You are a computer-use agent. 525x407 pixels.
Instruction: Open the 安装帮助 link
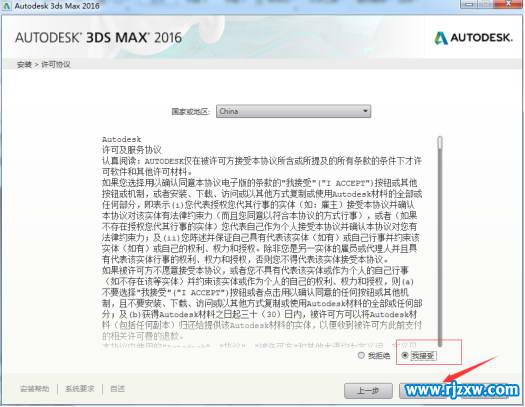click(34, 389)
